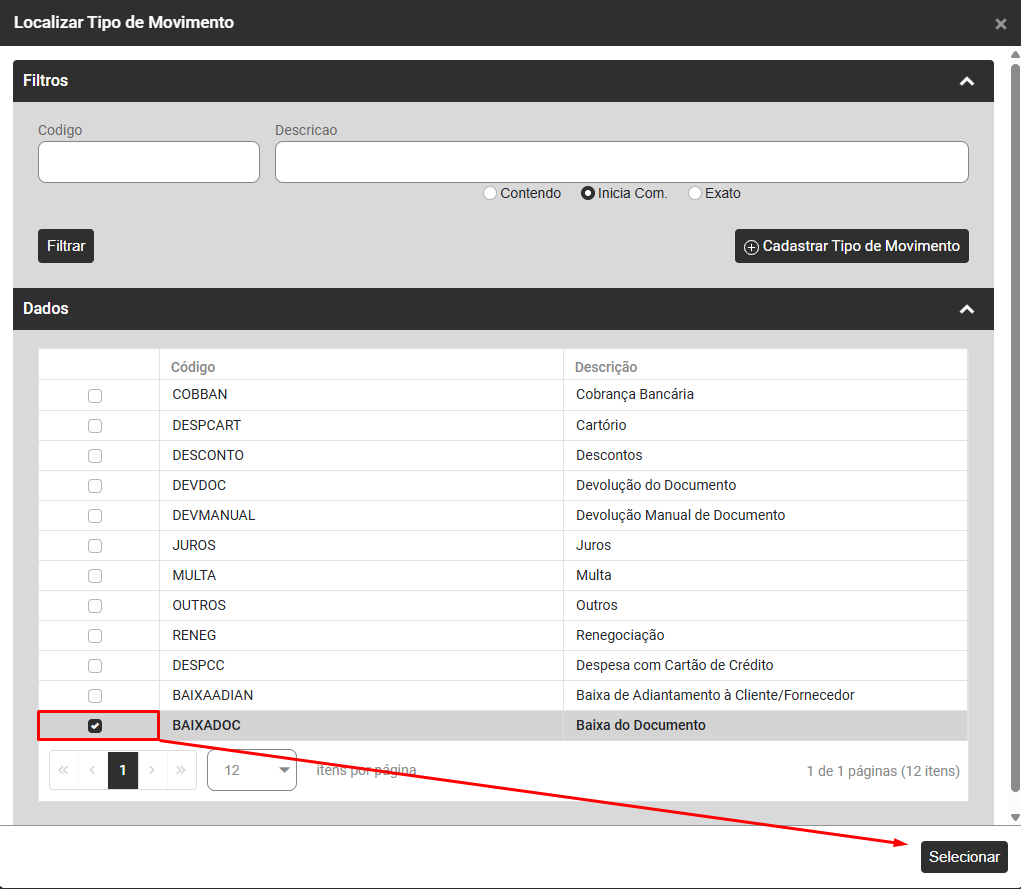Check the DESPCART row checkbox
Image resolution: width=1021 pixels, height=889 pixels.
[x=95, y=426]
